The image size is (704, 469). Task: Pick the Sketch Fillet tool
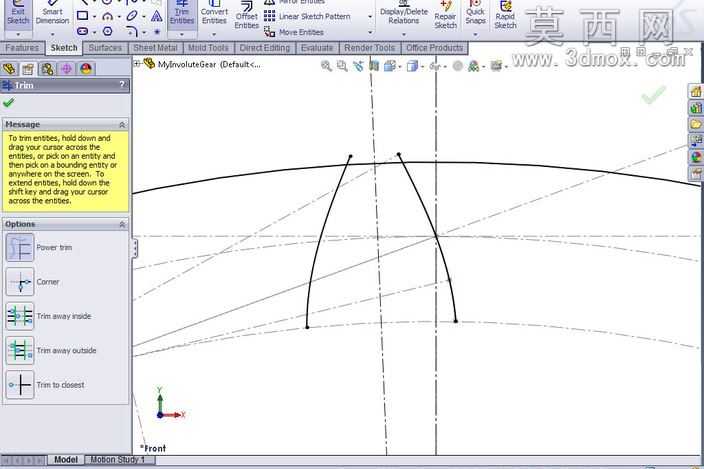pyautogui.click(x=132, y=31)
